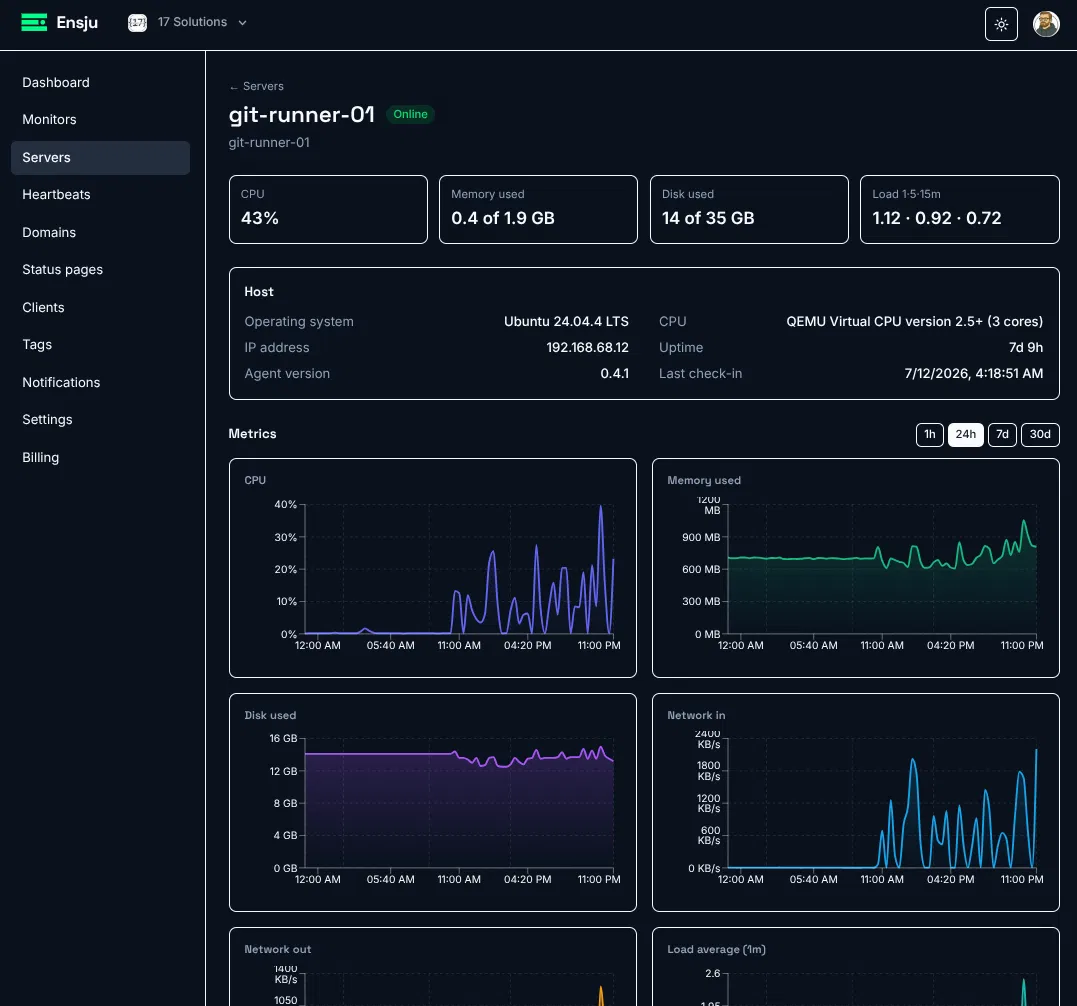Click the CPU line chart
The width and height of the screenshot is (1077, 1006).
459,569
